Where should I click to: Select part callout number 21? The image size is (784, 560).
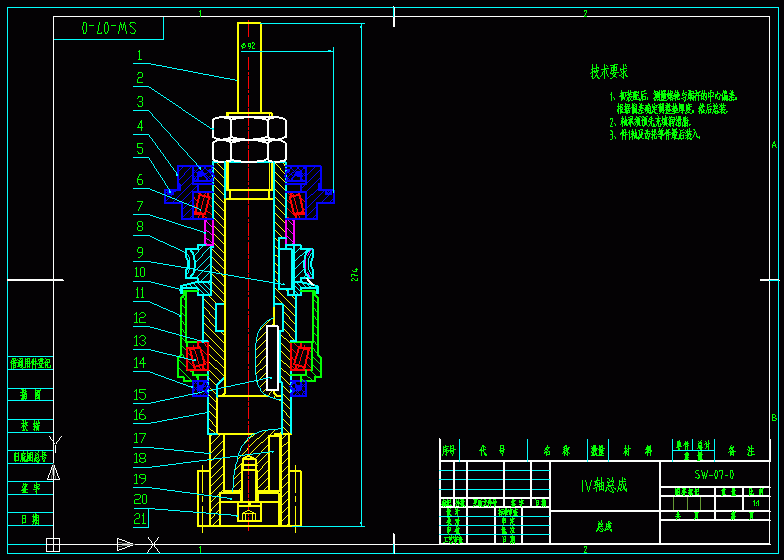140,518
